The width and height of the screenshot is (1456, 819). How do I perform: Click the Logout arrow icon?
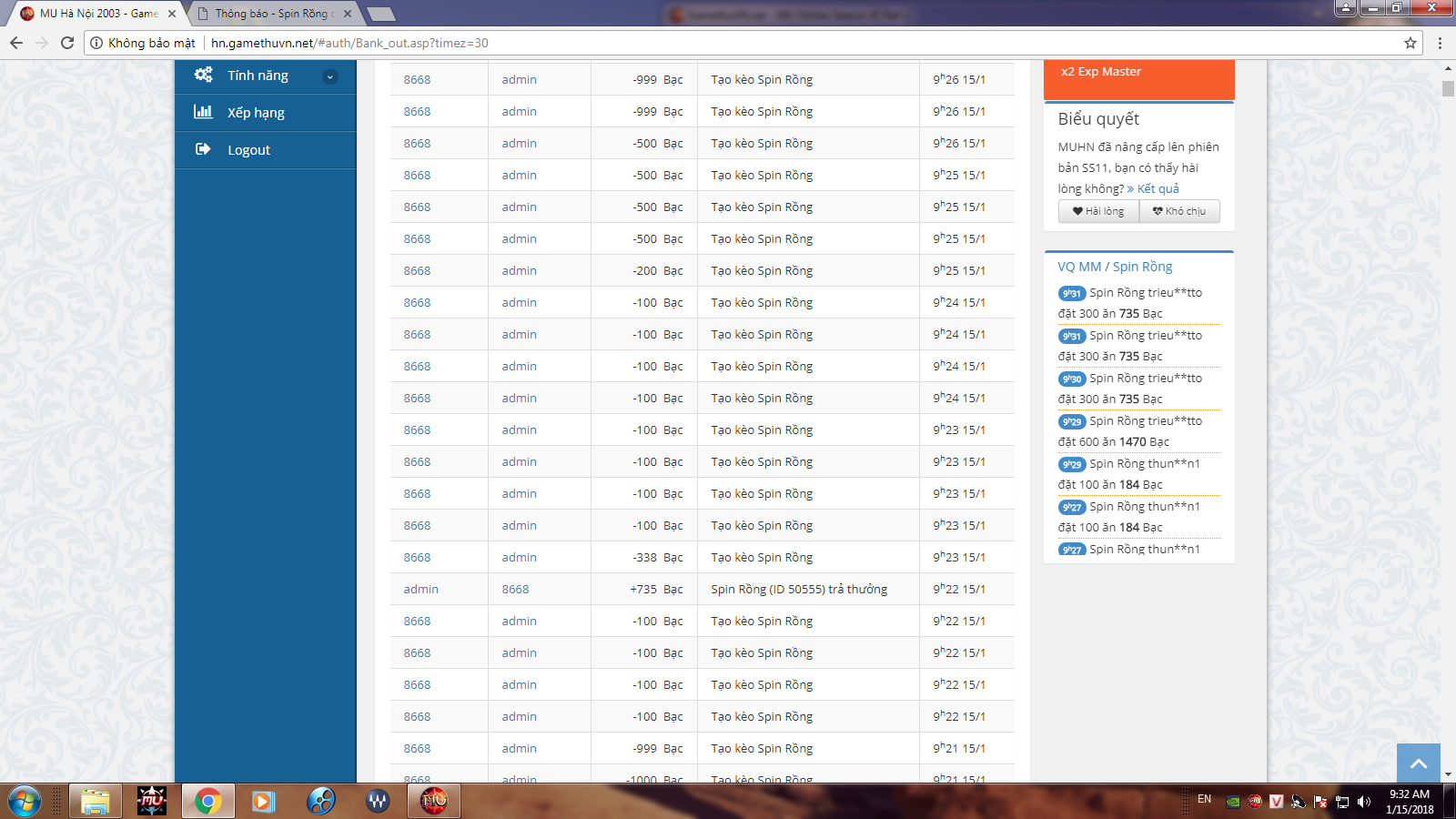point(203,149)
